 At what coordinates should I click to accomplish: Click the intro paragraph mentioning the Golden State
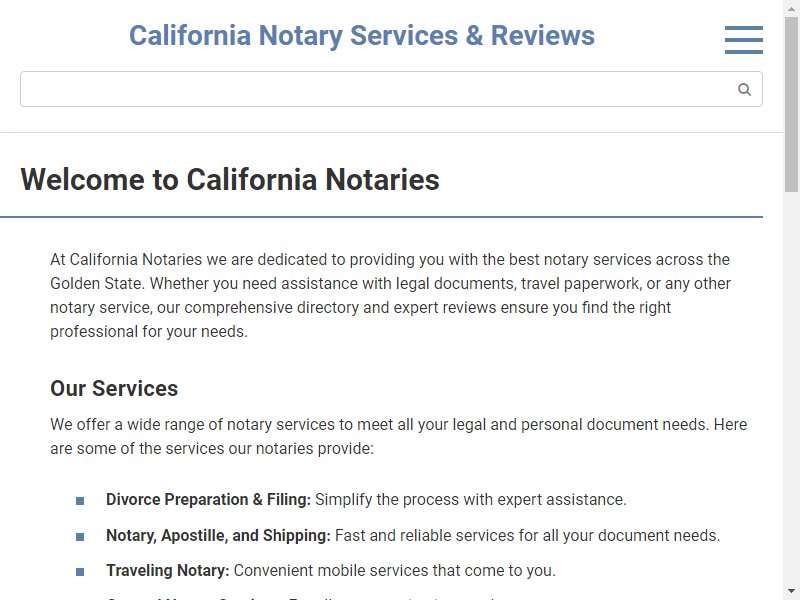(391, 295)
